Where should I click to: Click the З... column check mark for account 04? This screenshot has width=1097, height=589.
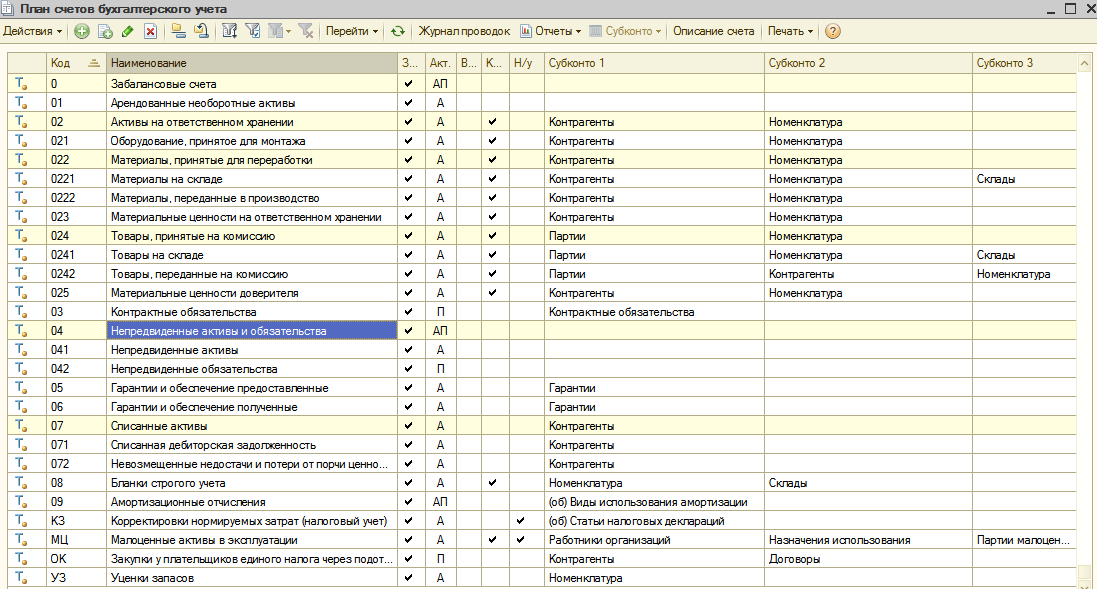(409, 330)
